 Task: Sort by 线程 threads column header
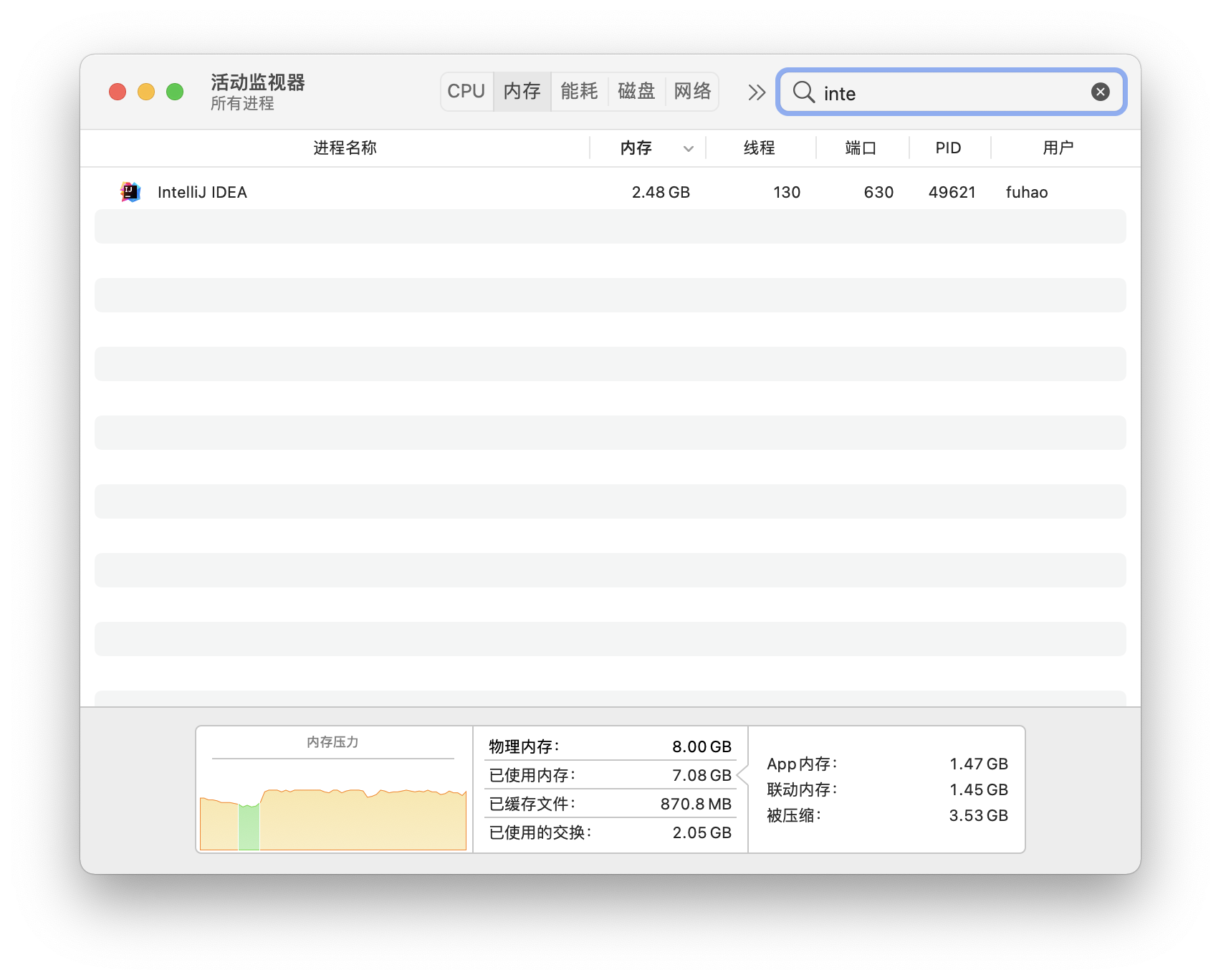(x=760, y=148)
